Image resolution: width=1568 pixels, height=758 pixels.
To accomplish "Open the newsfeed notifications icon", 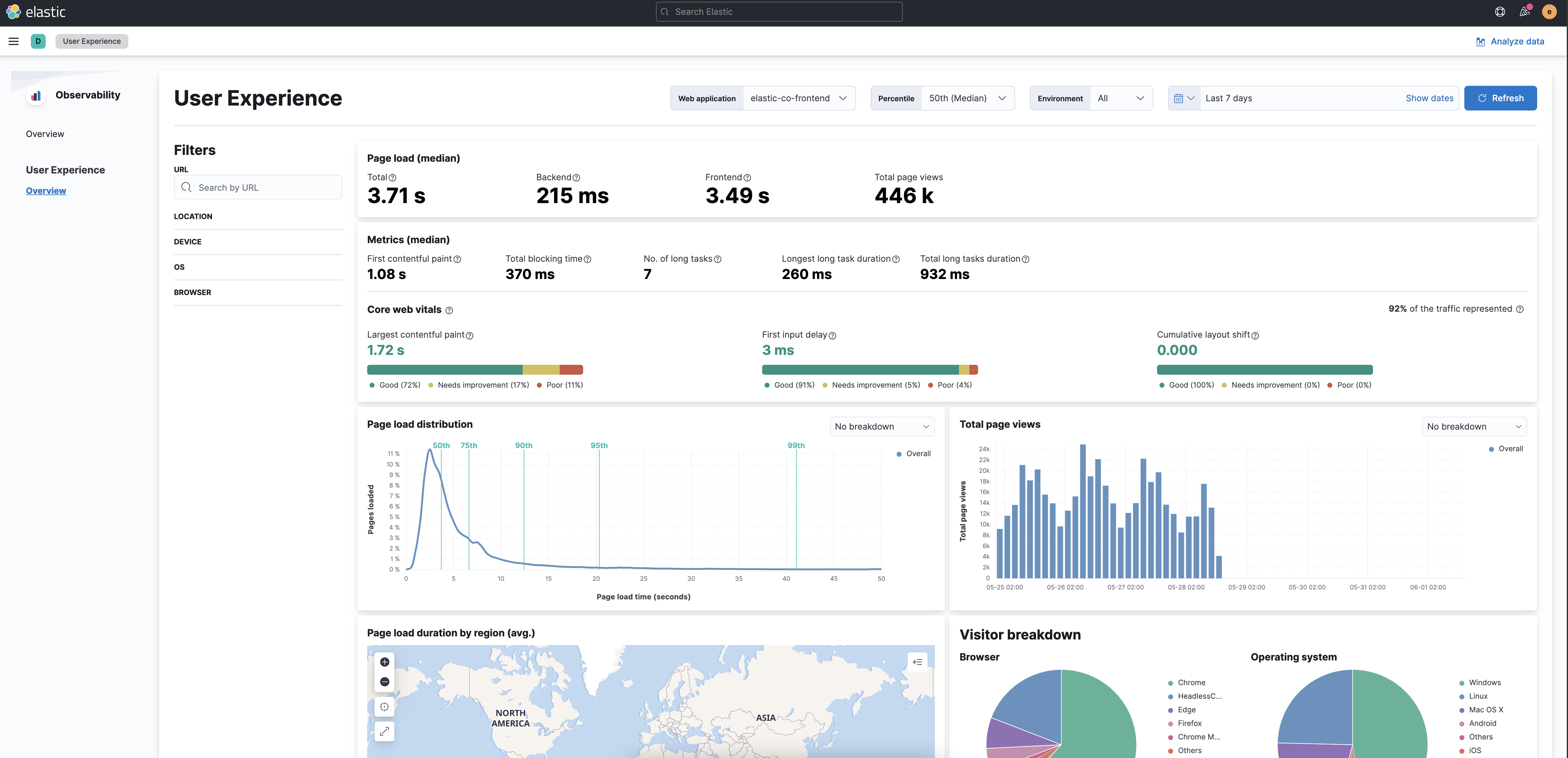I will pyautogui.click(x=1524, y=11).
